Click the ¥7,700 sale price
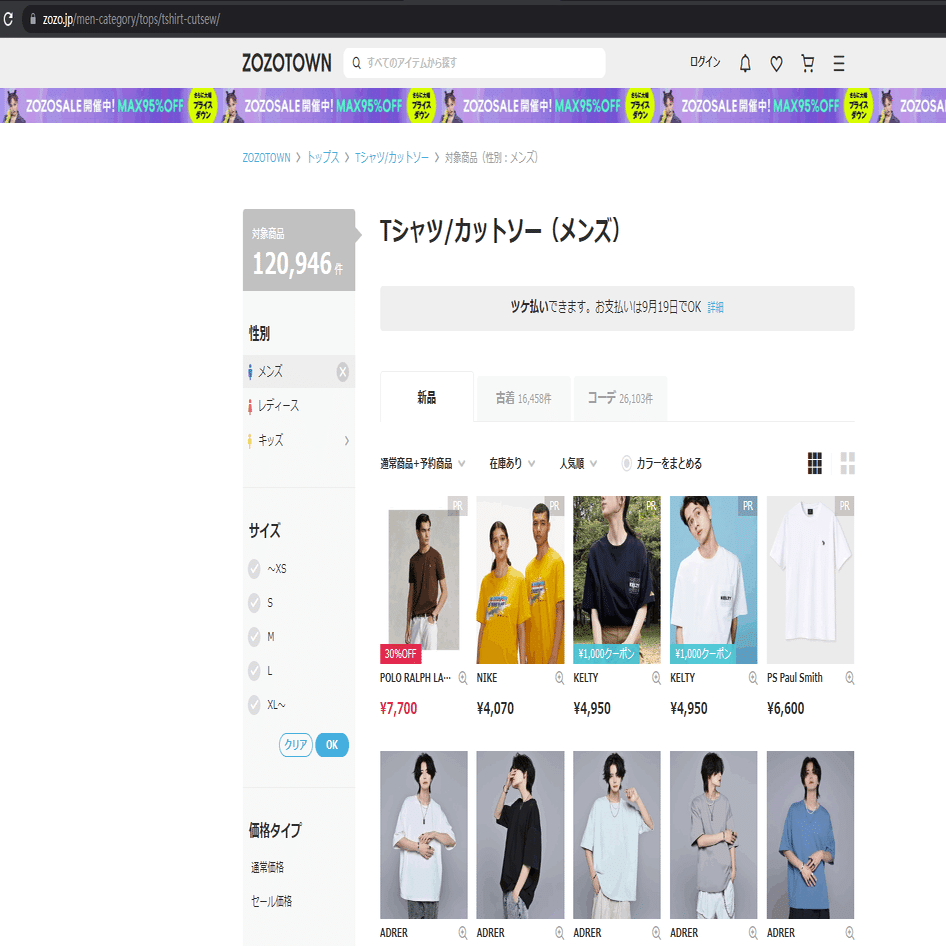The width and height of the screenshot is (946, 946). [x=398, y=708]
